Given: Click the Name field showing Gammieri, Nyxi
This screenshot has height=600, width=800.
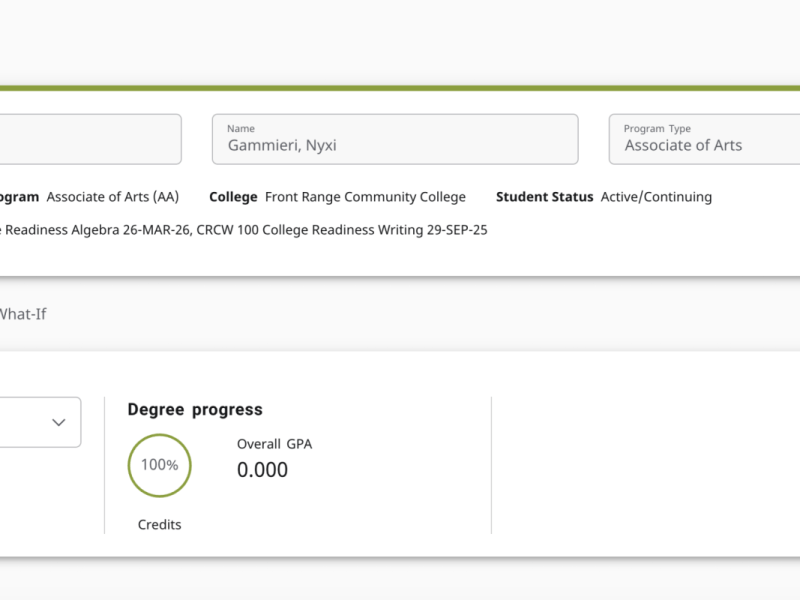Looking at the screenshot, I should click(394, 139).
